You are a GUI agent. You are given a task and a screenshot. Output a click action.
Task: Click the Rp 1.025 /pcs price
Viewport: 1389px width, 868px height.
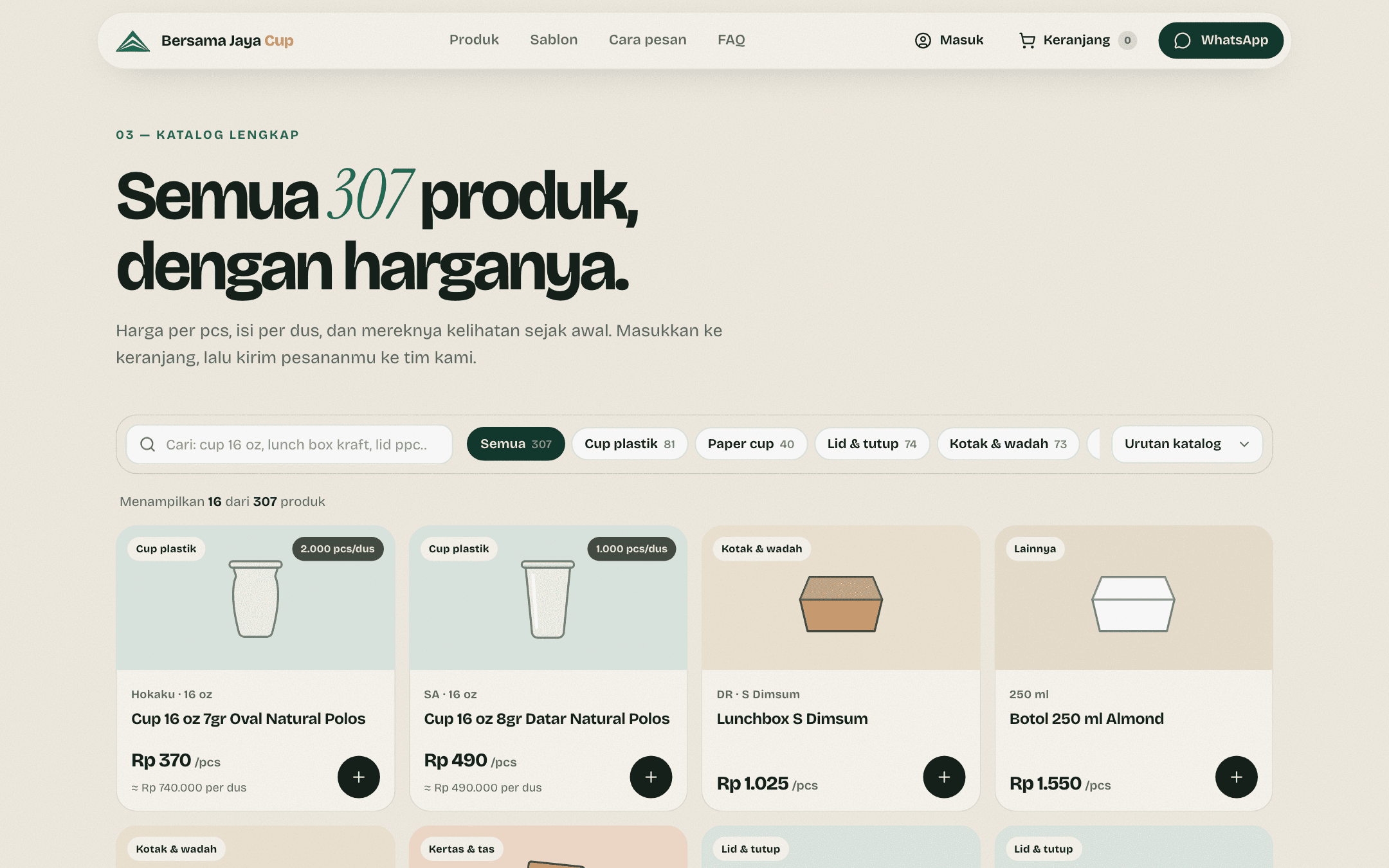click(x=767, y=784)
